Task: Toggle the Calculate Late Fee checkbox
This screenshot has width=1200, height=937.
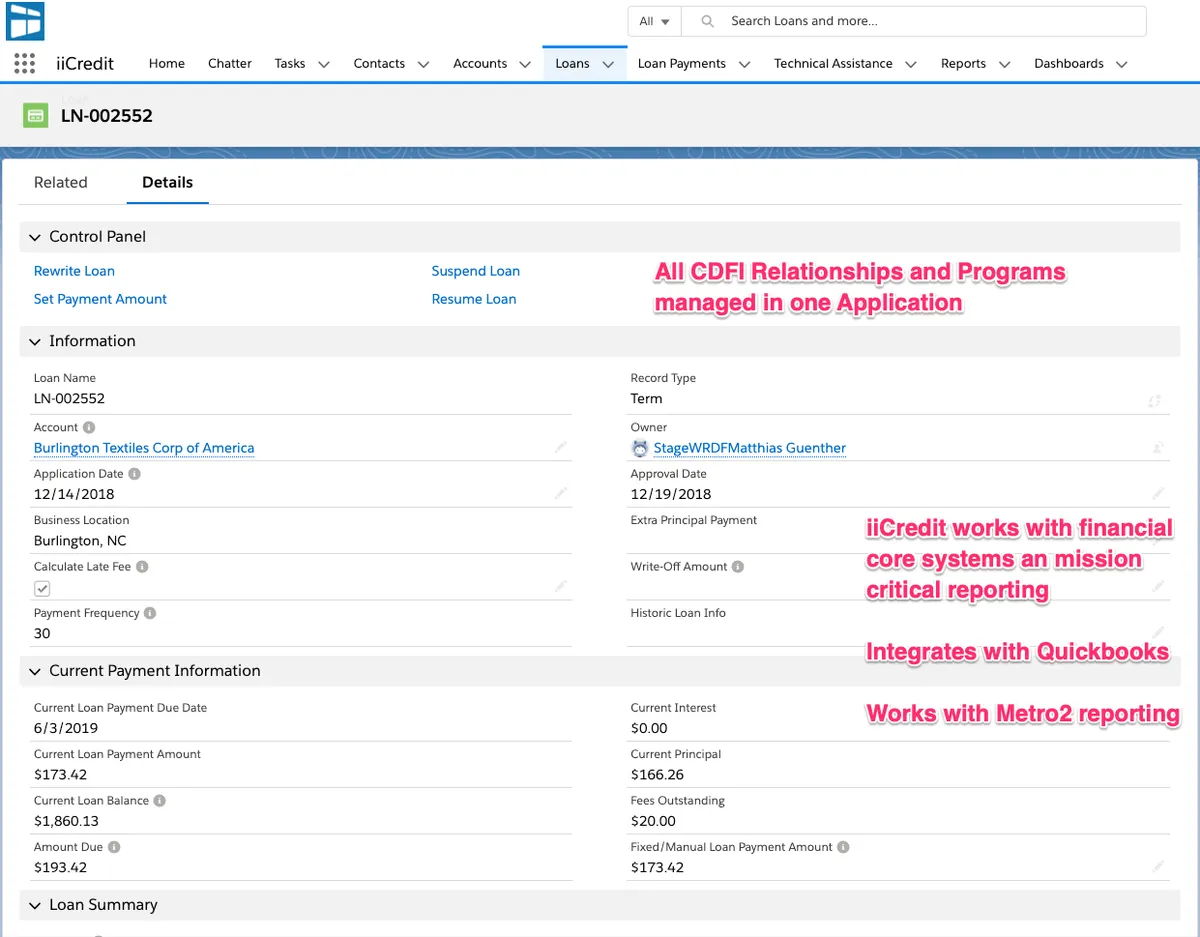Action: (x=42, y=589)
